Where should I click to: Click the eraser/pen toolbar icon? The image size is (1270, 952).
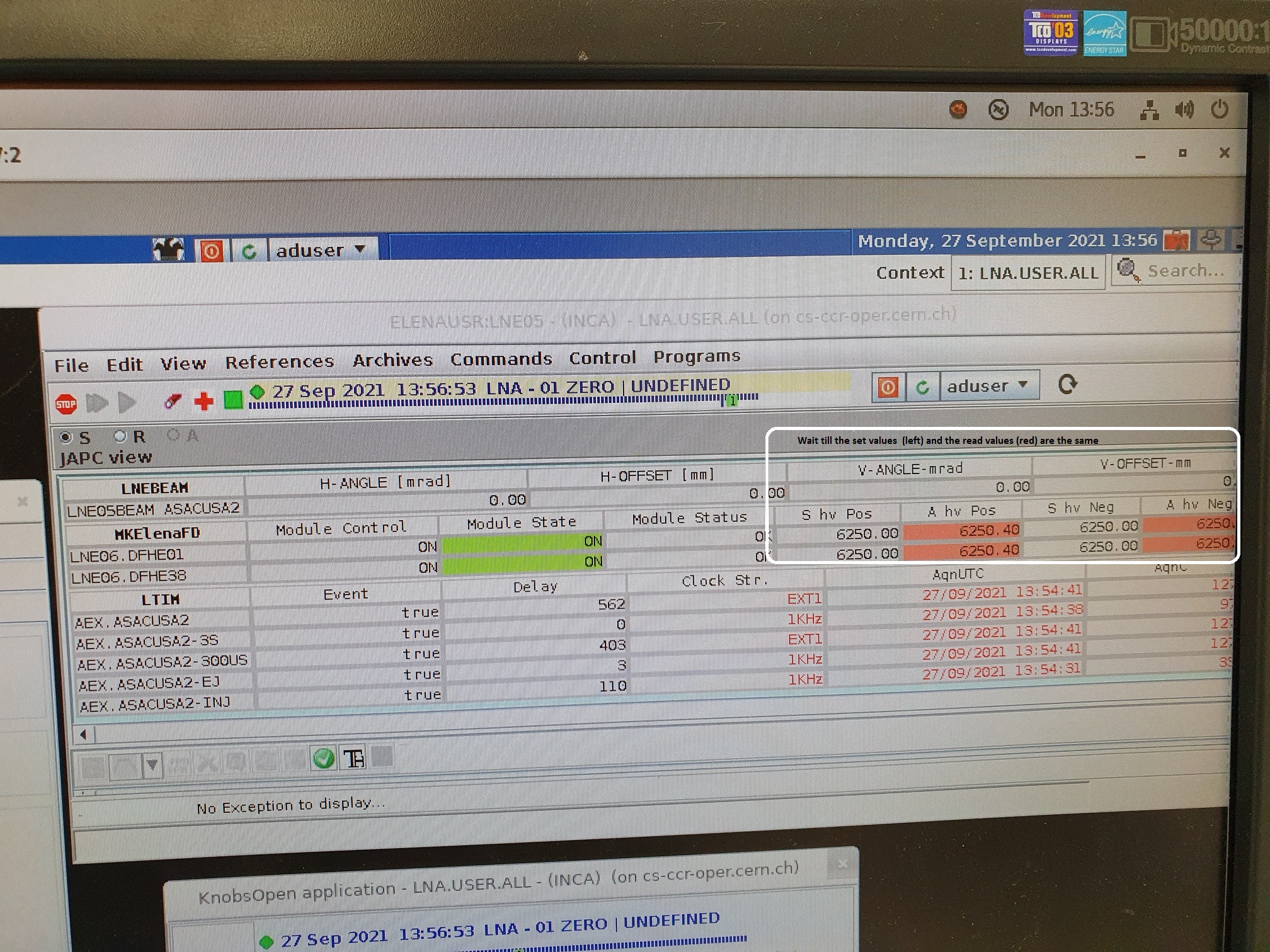[x=173, y=401]
